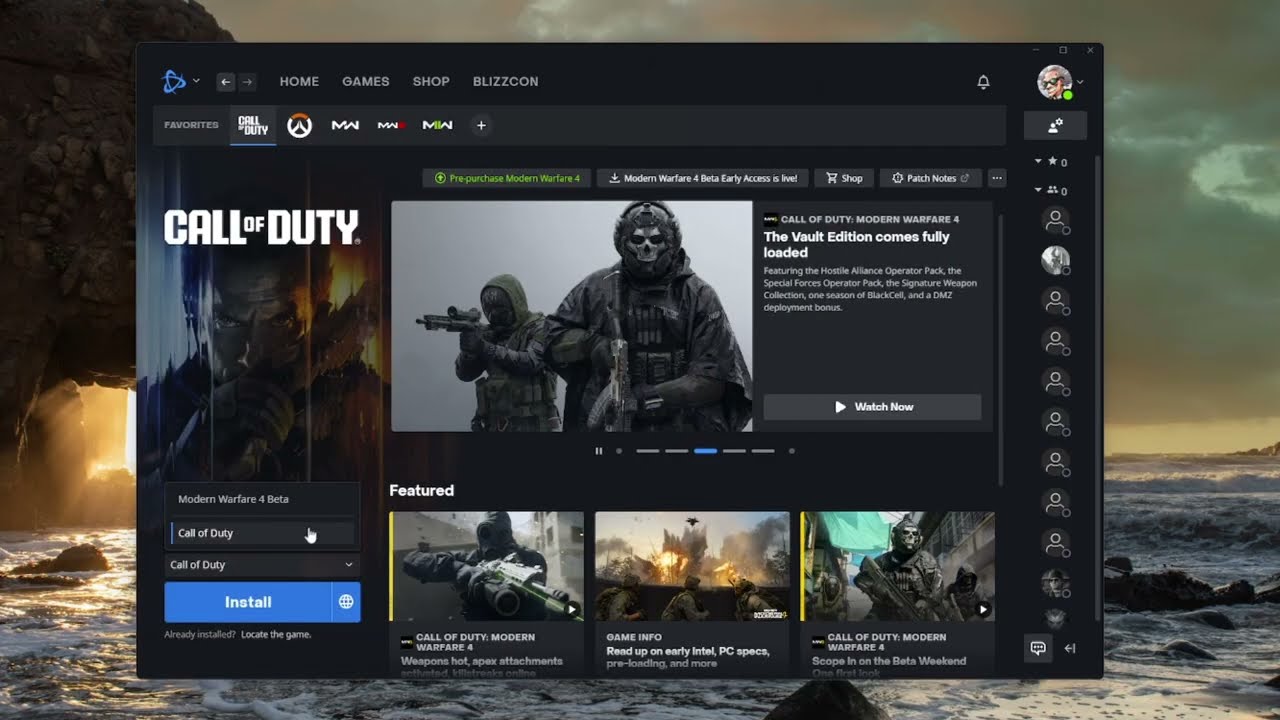Choose Call of Duty in the open list

click(x=262, y=533)
